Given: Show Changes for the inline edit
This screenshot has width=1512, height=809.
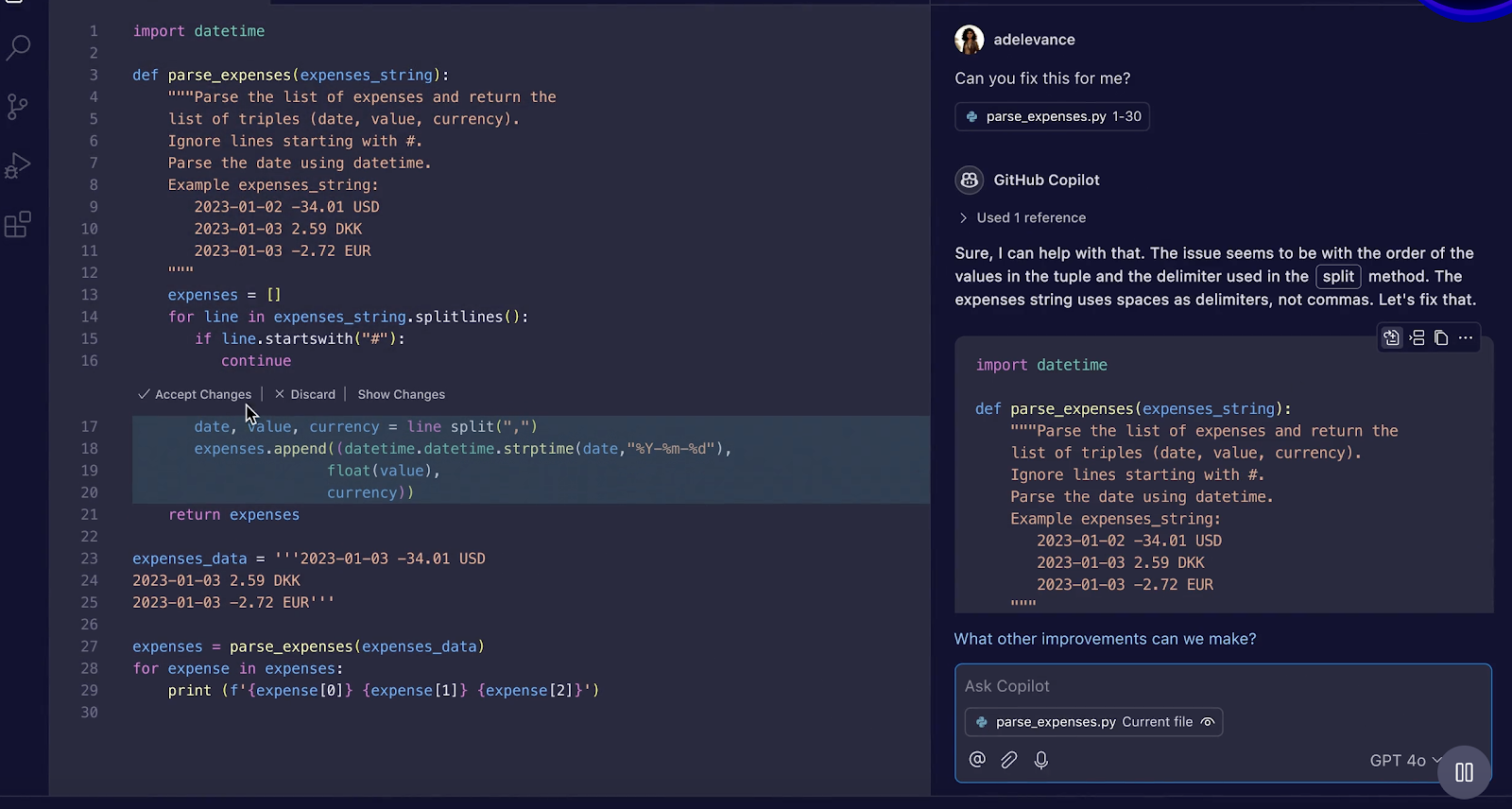Looking at the screenshot, I should (x=401, y=394).
